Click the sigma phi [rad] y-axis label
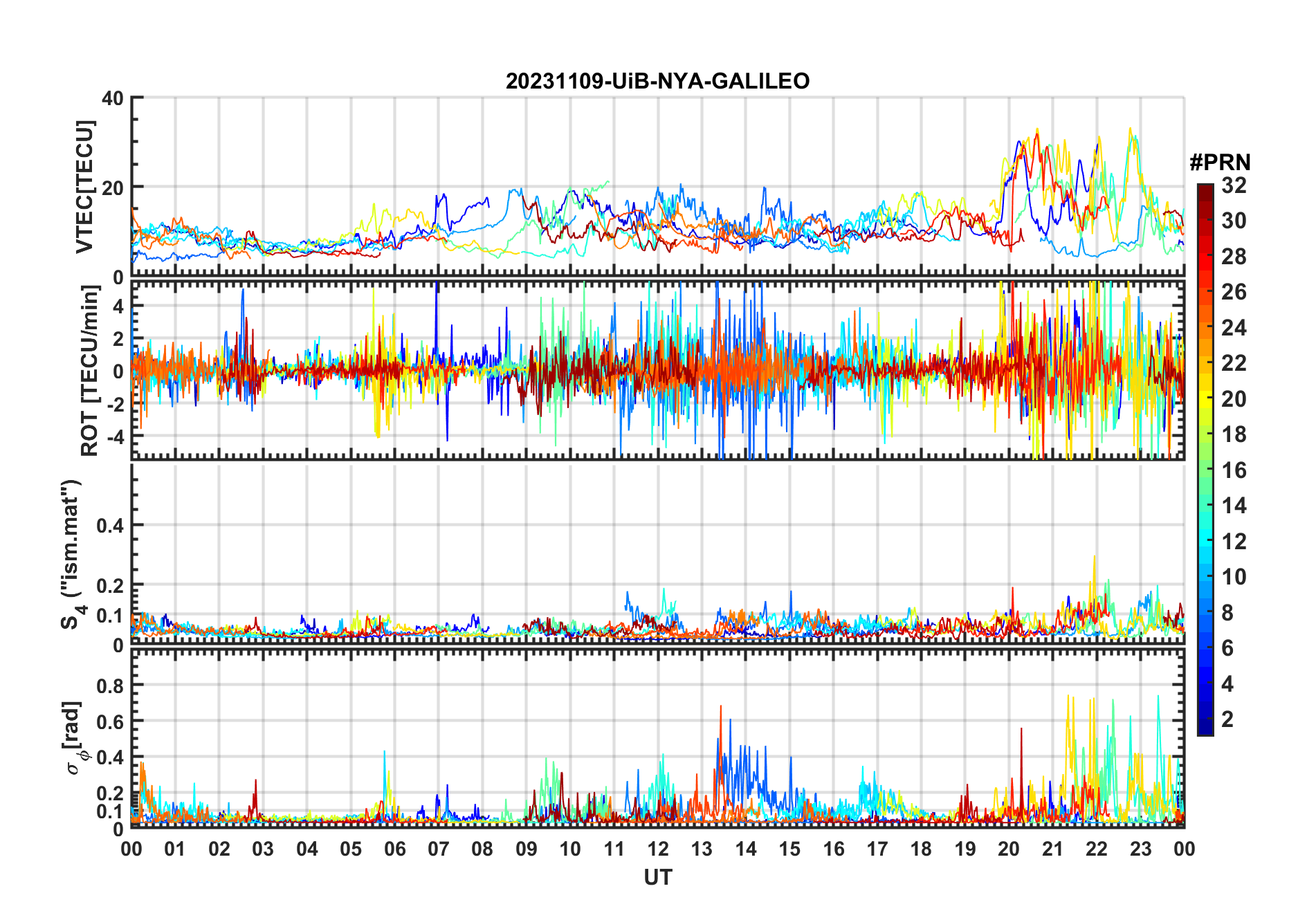This screenshot has width=1316, height=920. click(x=74, y=737)
